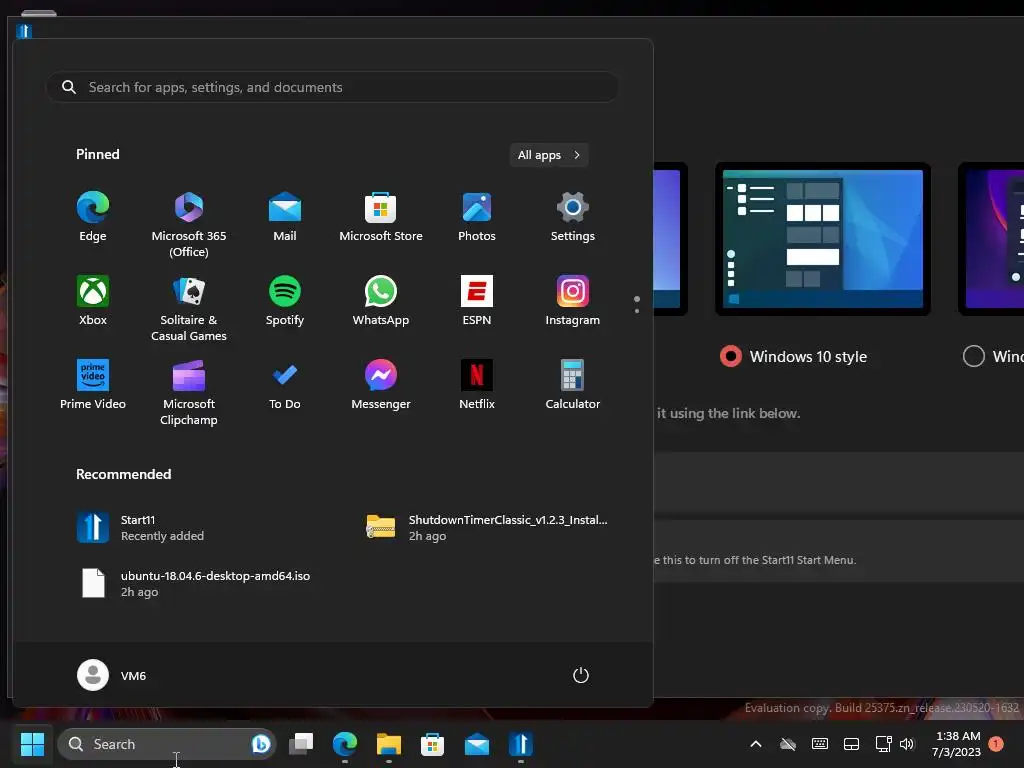Open recommended item Start11

pos(140,528)
